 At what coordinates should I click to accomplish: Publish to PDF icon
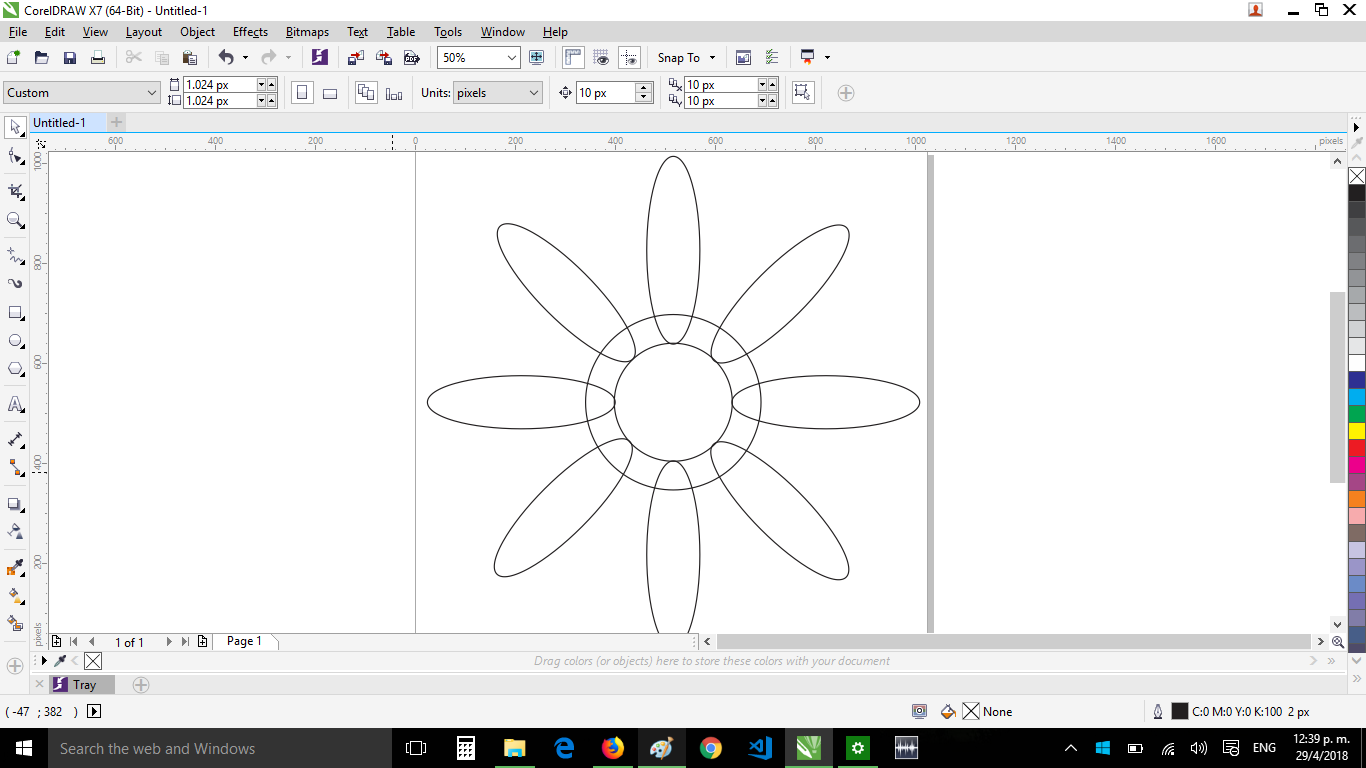(410, 58)
